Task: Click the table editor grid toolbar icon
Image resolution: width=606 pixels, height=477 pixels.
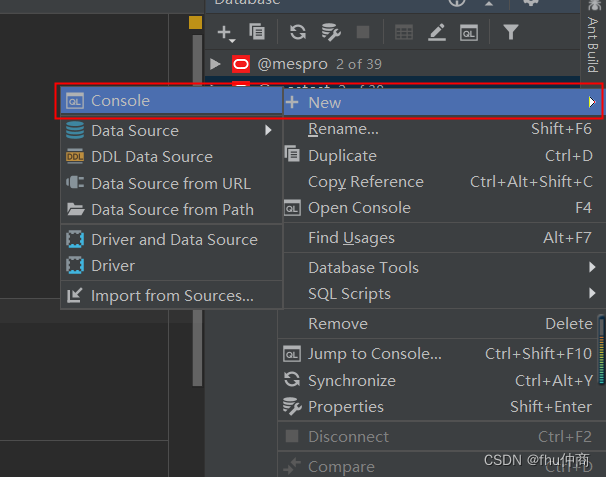Action: click(x=404, y=32)
